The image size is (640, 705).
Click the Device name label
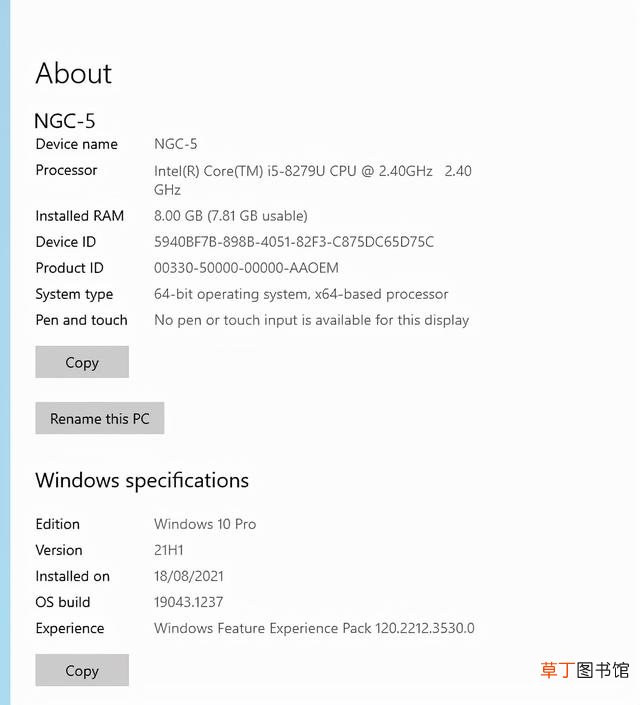click(x=76, y=144)
